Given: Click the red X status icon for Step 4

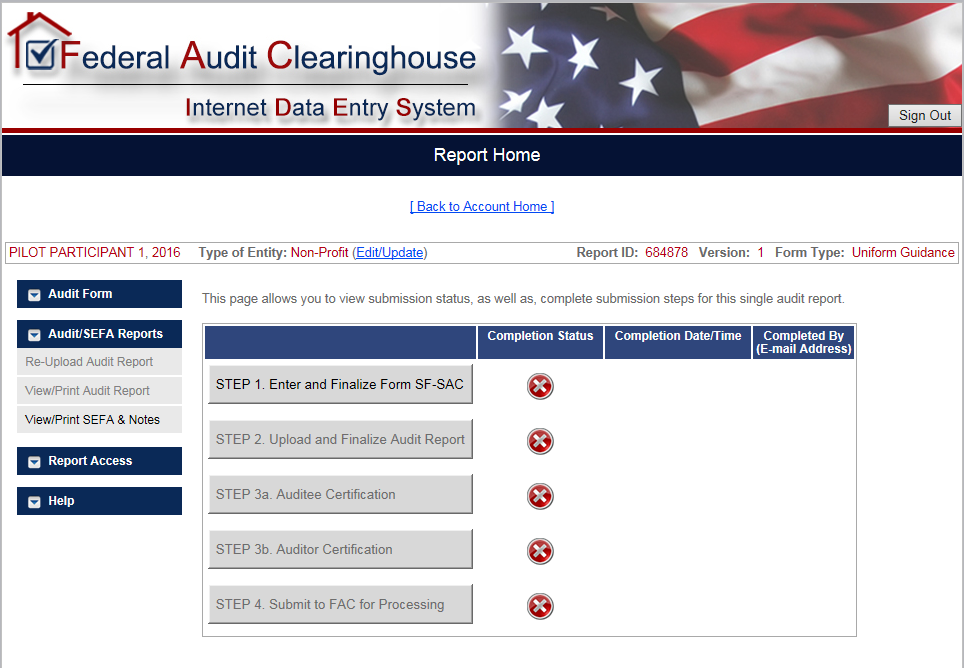Looking at the screenshot, I should pyautogui.click(x=540, y=607).
